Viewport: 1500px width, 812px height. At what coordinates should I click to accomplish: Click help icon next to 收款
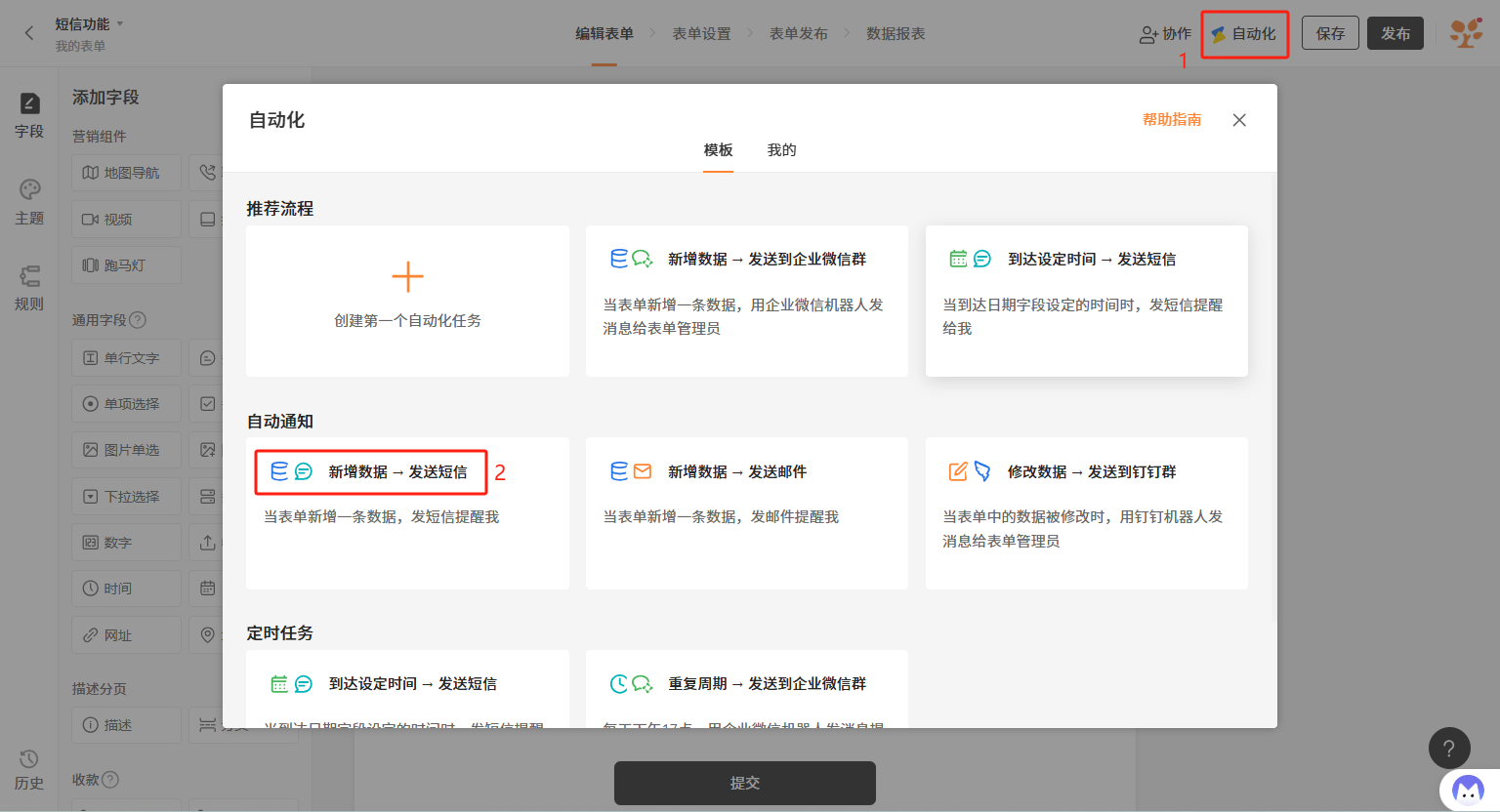(x=110, y=780)
